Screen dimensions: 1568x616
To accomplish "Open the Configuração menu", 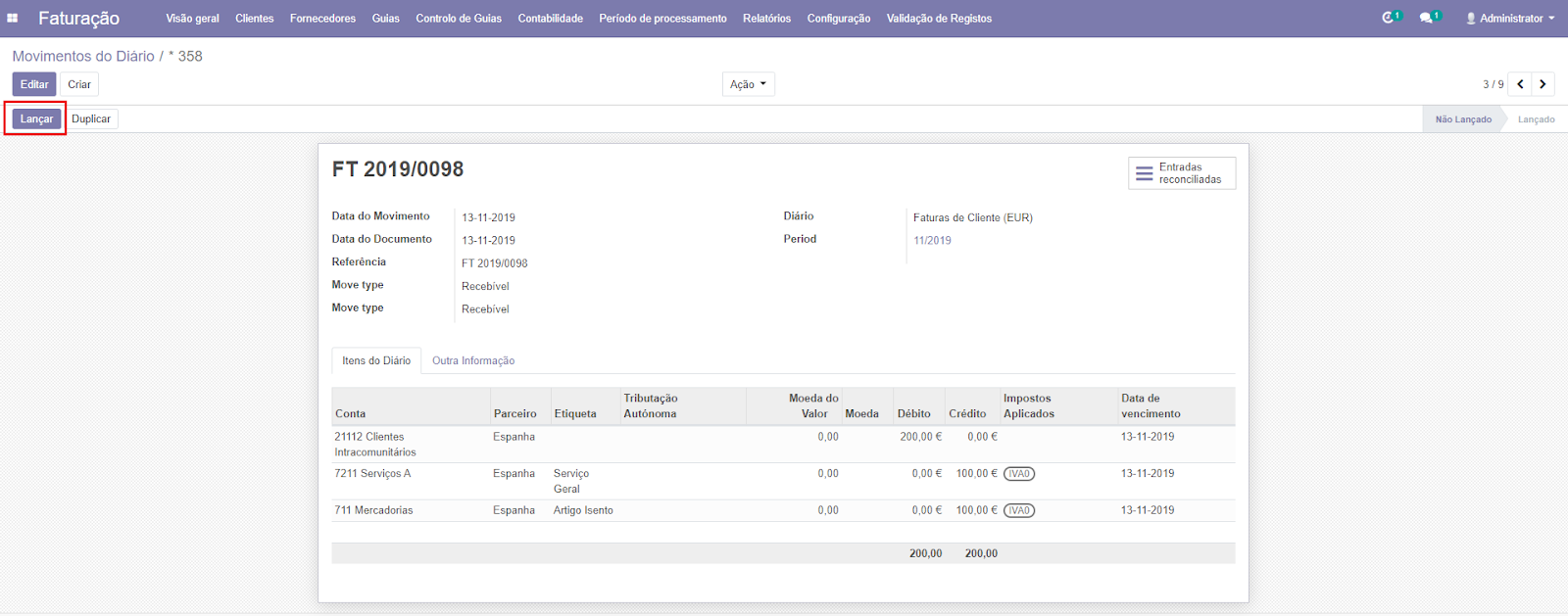I will (838, 18).
